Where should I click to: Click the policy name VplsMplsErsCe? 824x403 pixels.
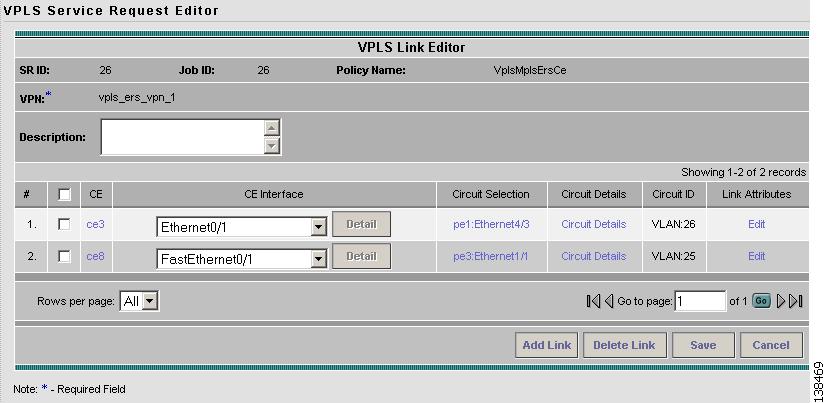[x=530, y=70]
